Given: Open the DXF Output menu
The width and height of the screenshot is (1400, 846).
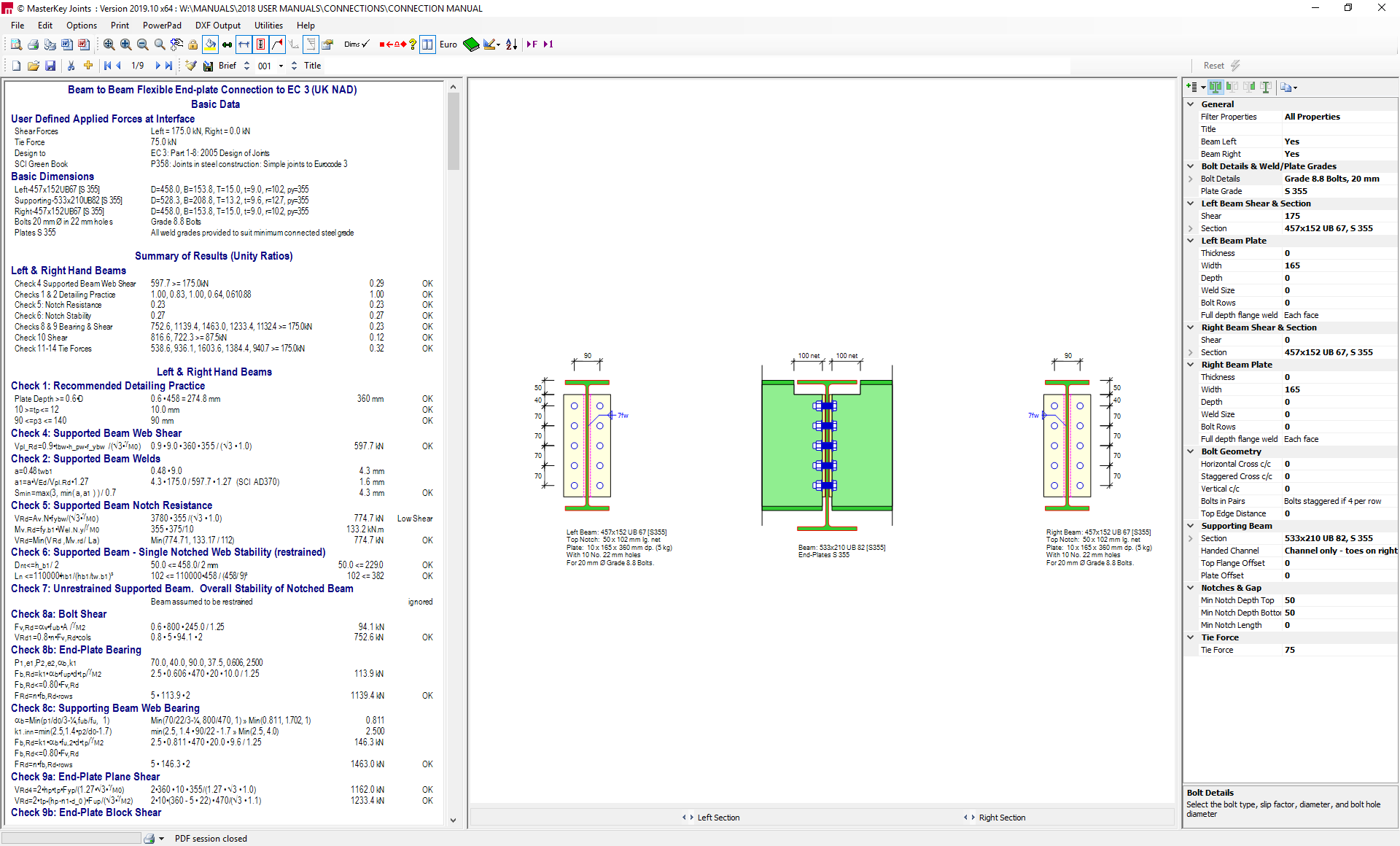Looking at the screenshot, I should click(217, 26).
